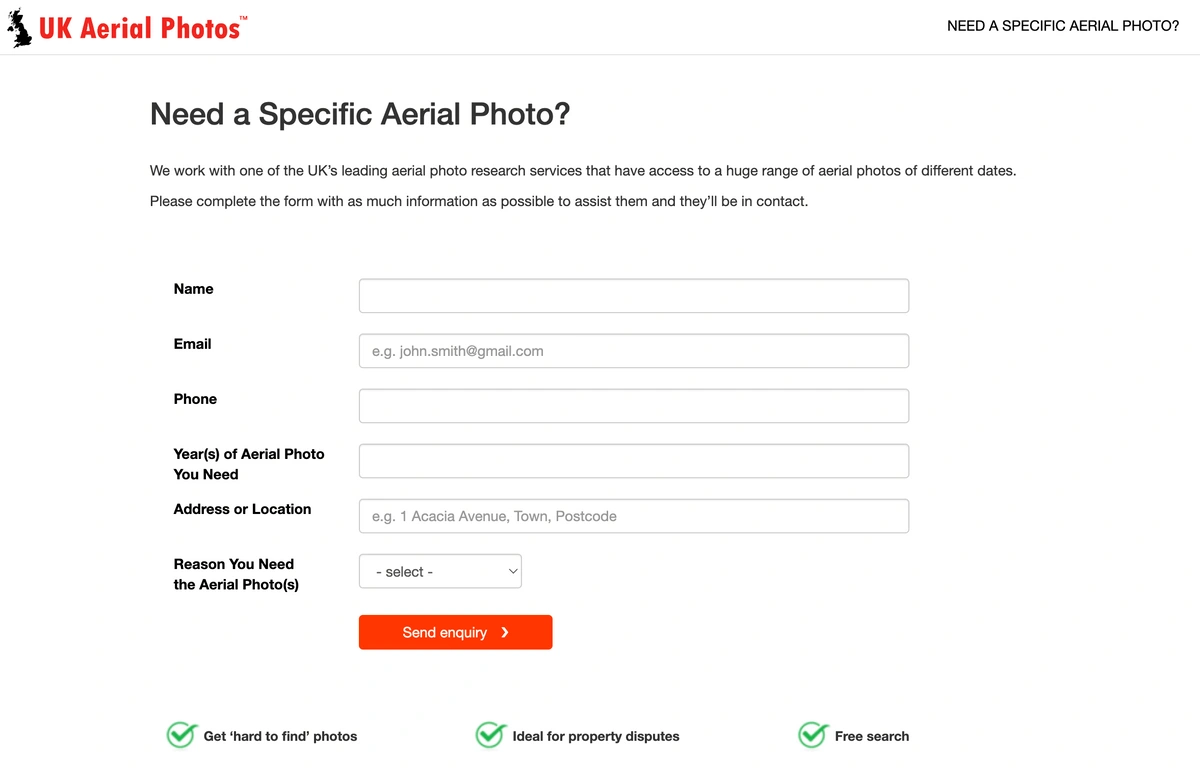
Task: Click green checkmark beside 'hard to find' photos
Action: 181,735
